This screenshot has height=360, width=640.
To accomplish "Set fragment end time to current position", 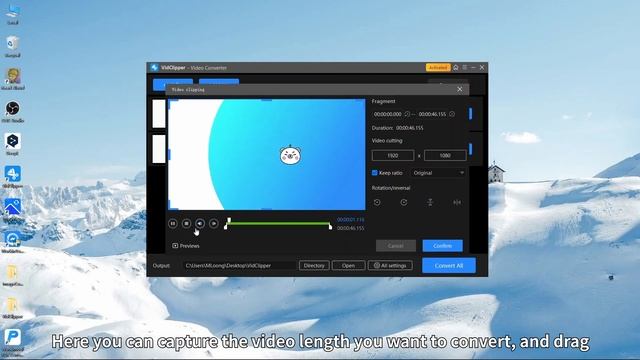I will tap(452, 114).
